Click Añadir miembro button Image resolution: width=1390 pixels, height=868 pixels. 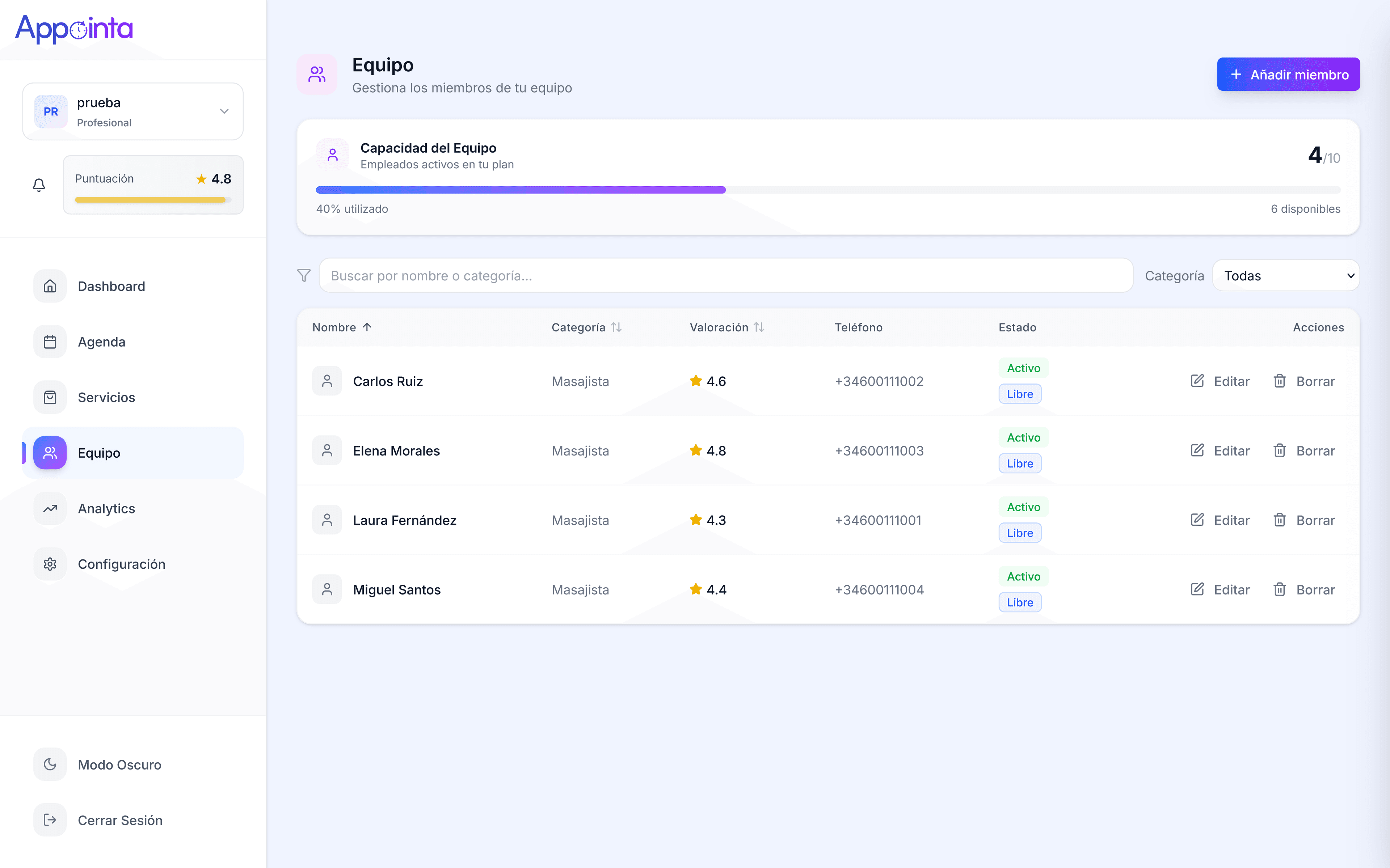click(x=1288, y=74)
